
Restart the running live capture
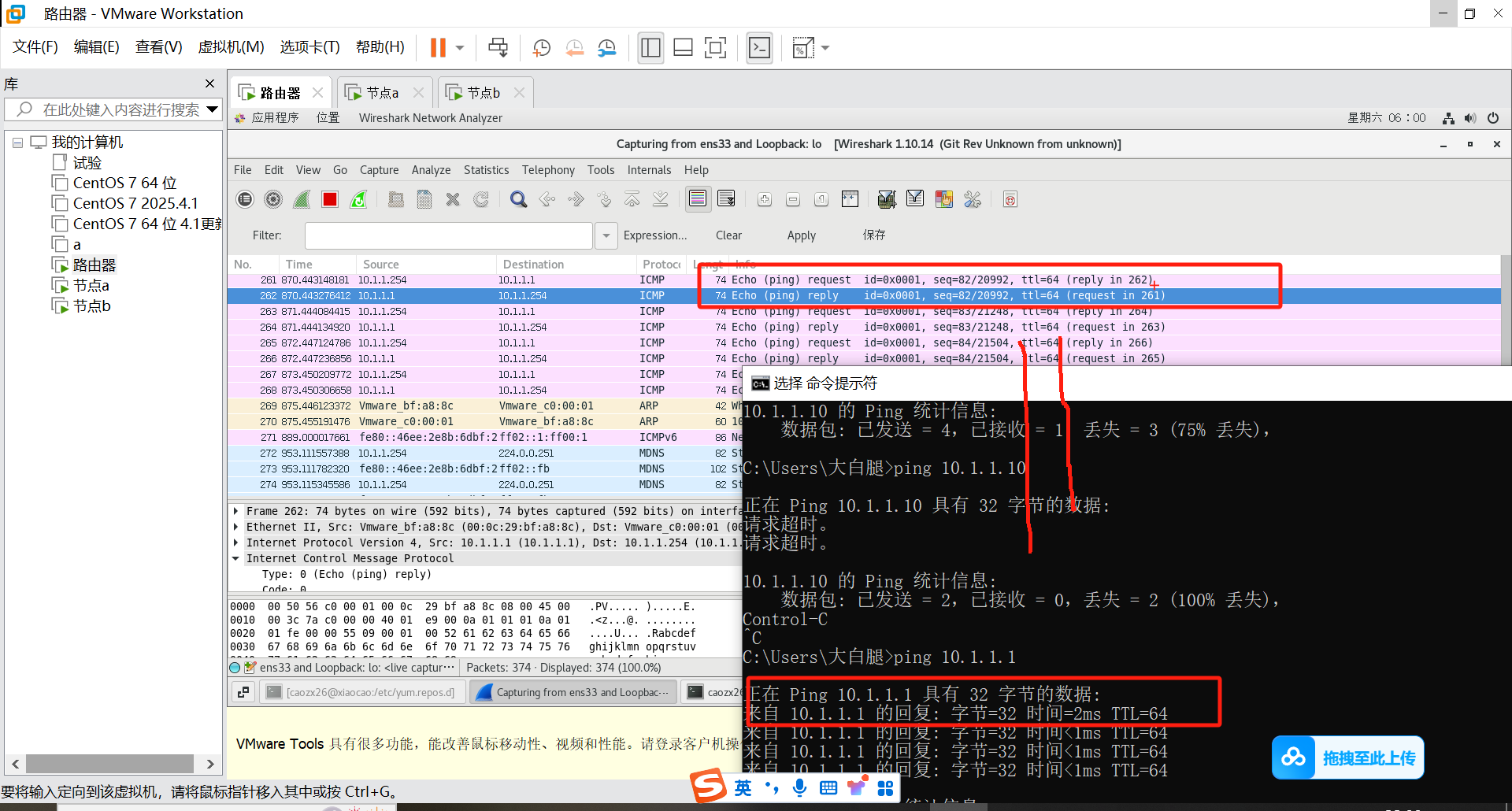tap(358, 199)
